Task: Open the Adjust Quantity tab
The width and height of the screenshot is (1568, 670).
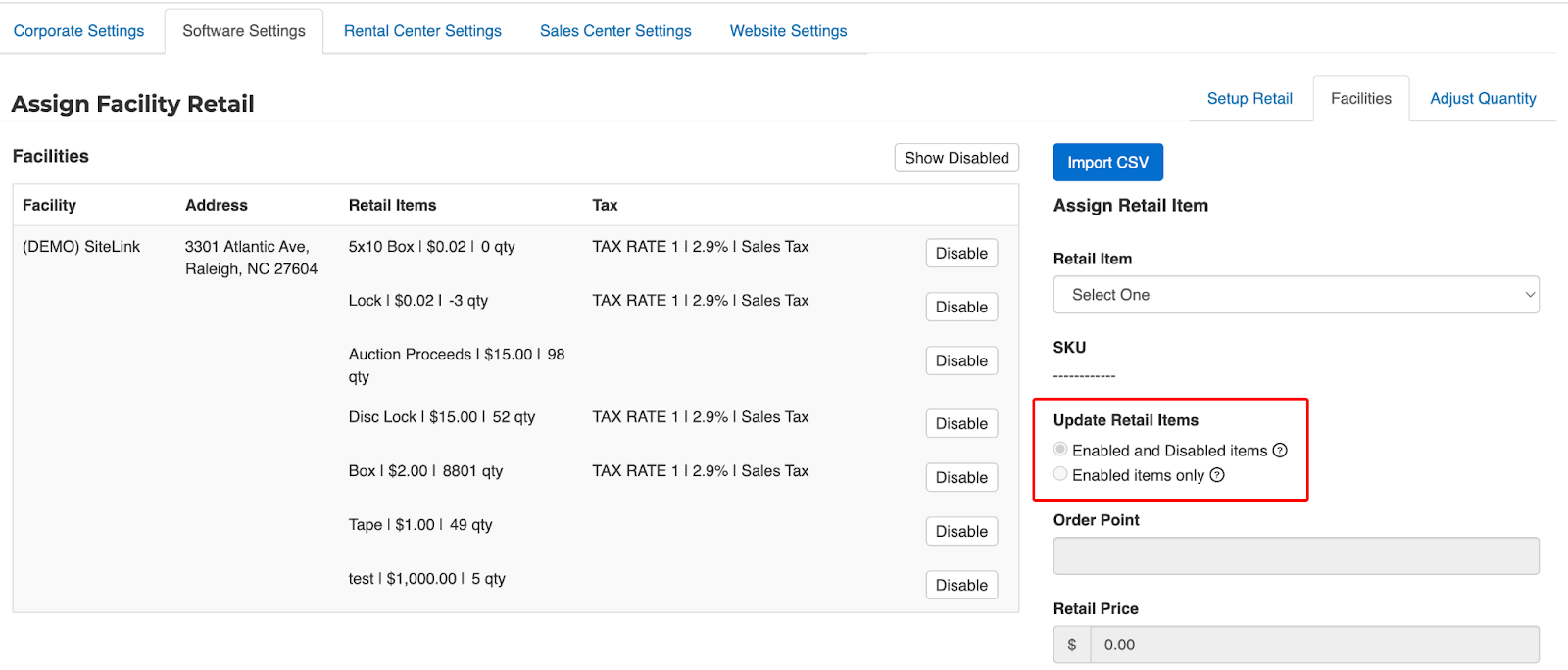Action: pos(1483,99)
